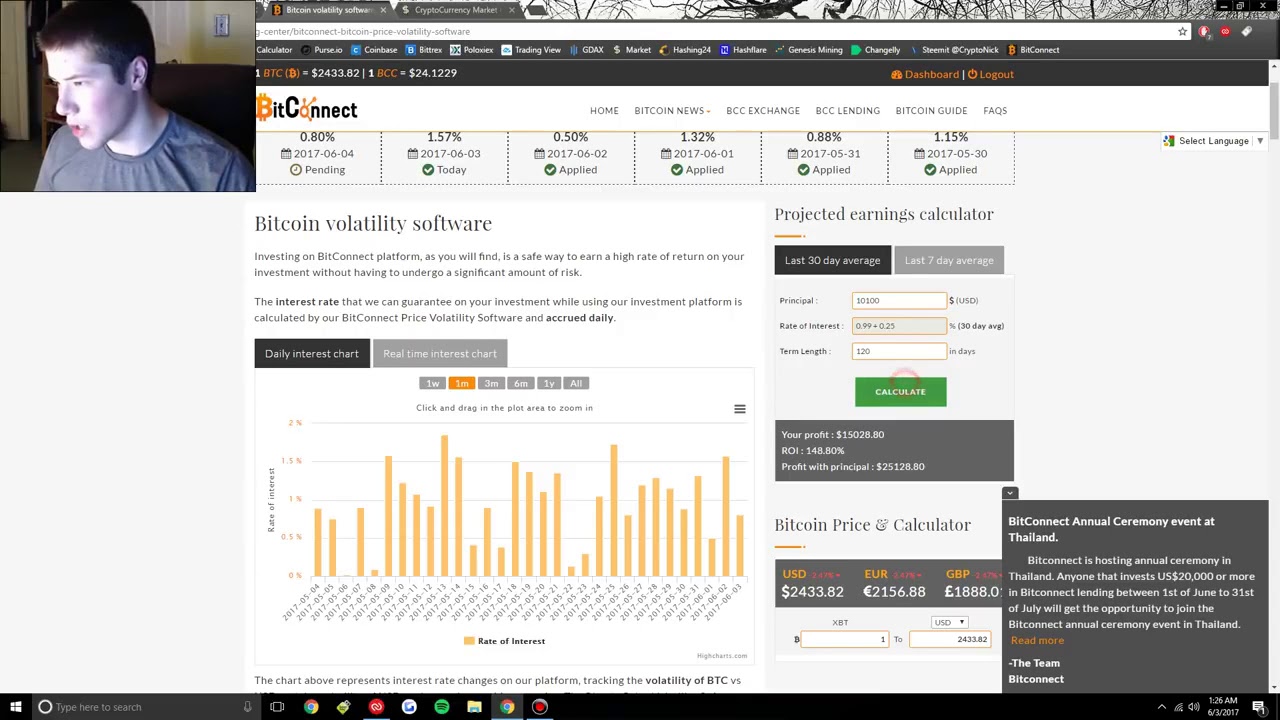
Task: Open the Market bookmark
Action: point(632,50)
